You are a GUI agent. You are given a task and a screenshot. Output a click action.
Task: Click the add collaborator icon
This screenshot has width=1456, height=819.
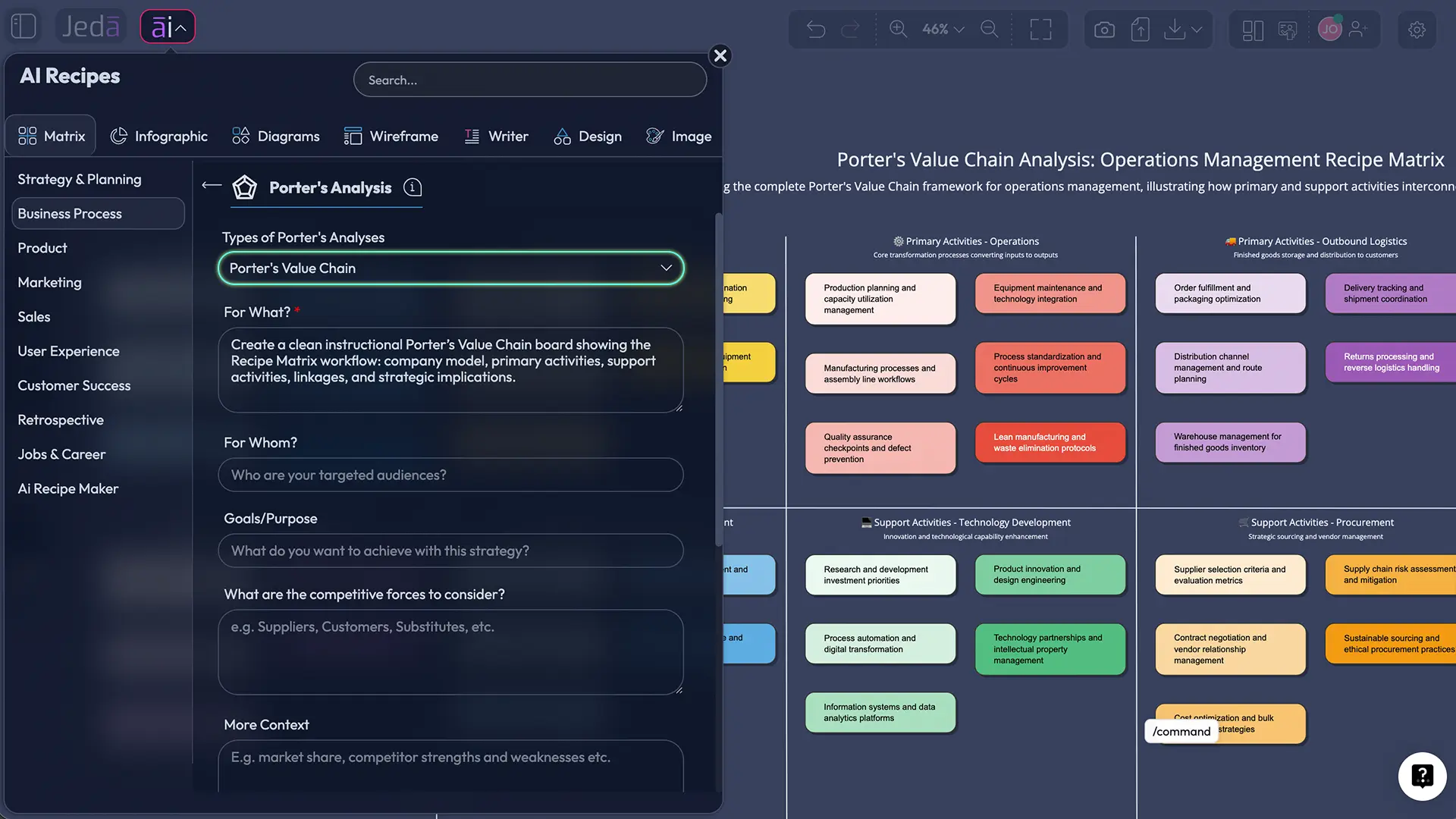point(1358,29)
